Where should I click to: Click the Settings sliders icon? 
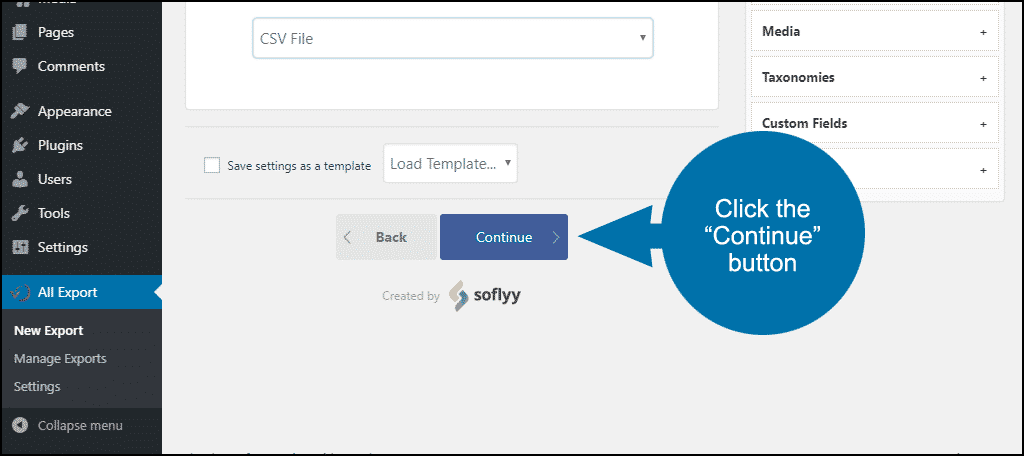20,248
